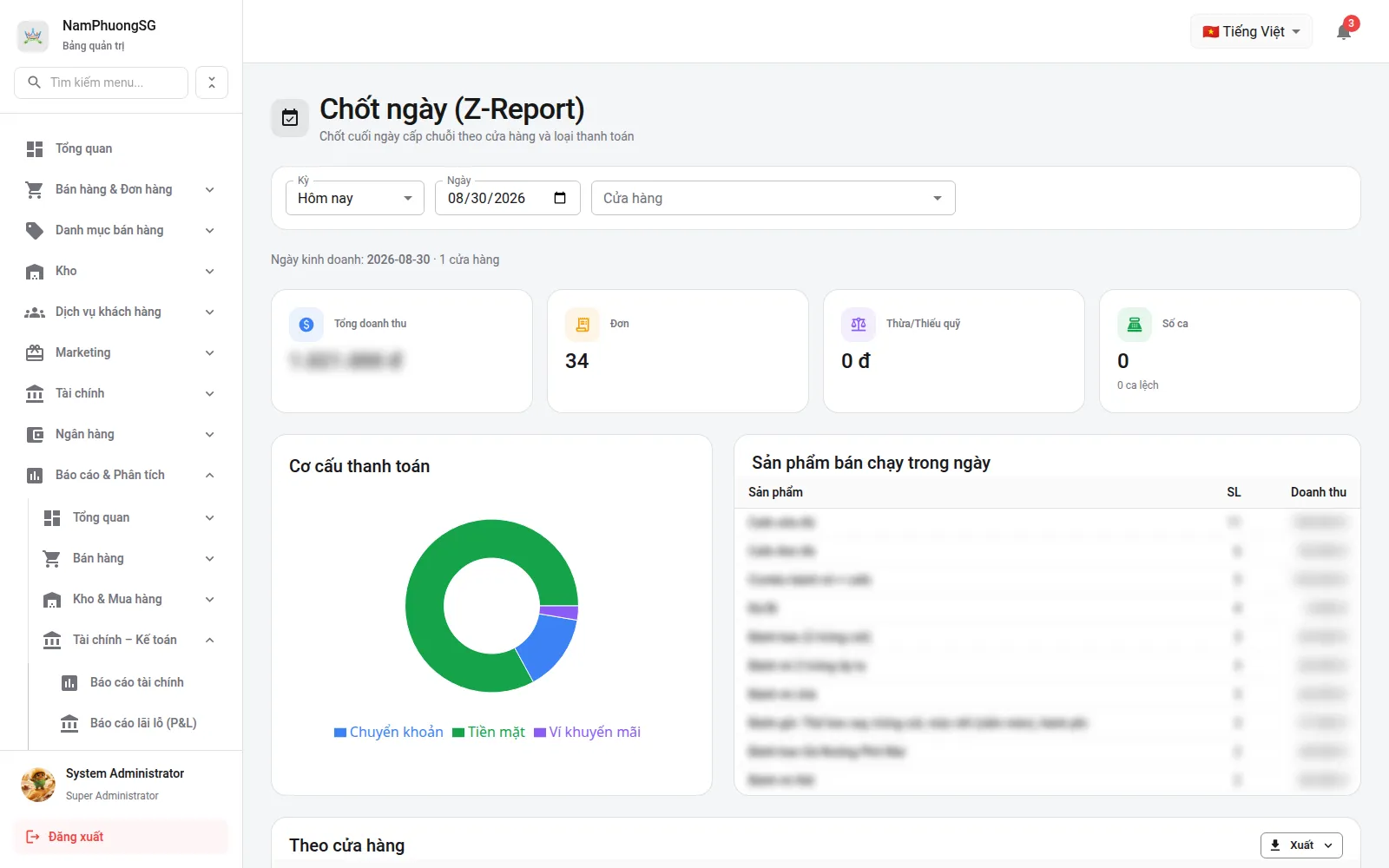Toggle the Chuyển khoản legend entry
Image resolution: width=1389 pixels, height=868 pixels.
coord(389,733)
